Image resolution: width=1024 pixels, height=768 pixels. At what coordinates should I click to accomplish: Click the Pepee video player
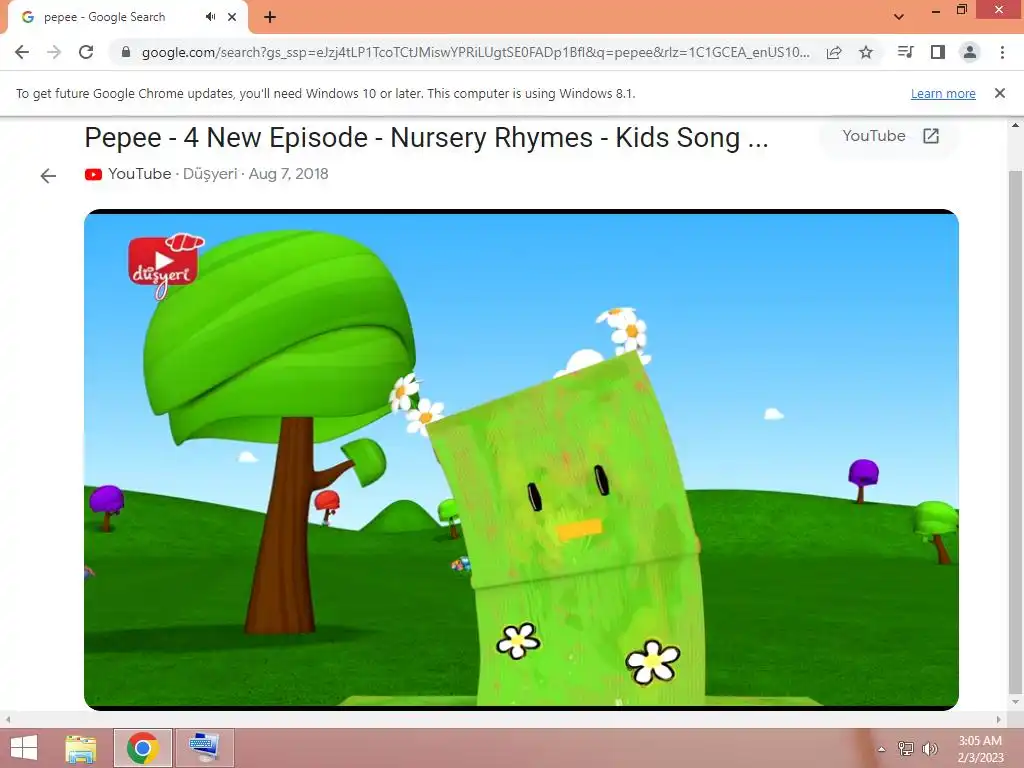click(521, 460)
